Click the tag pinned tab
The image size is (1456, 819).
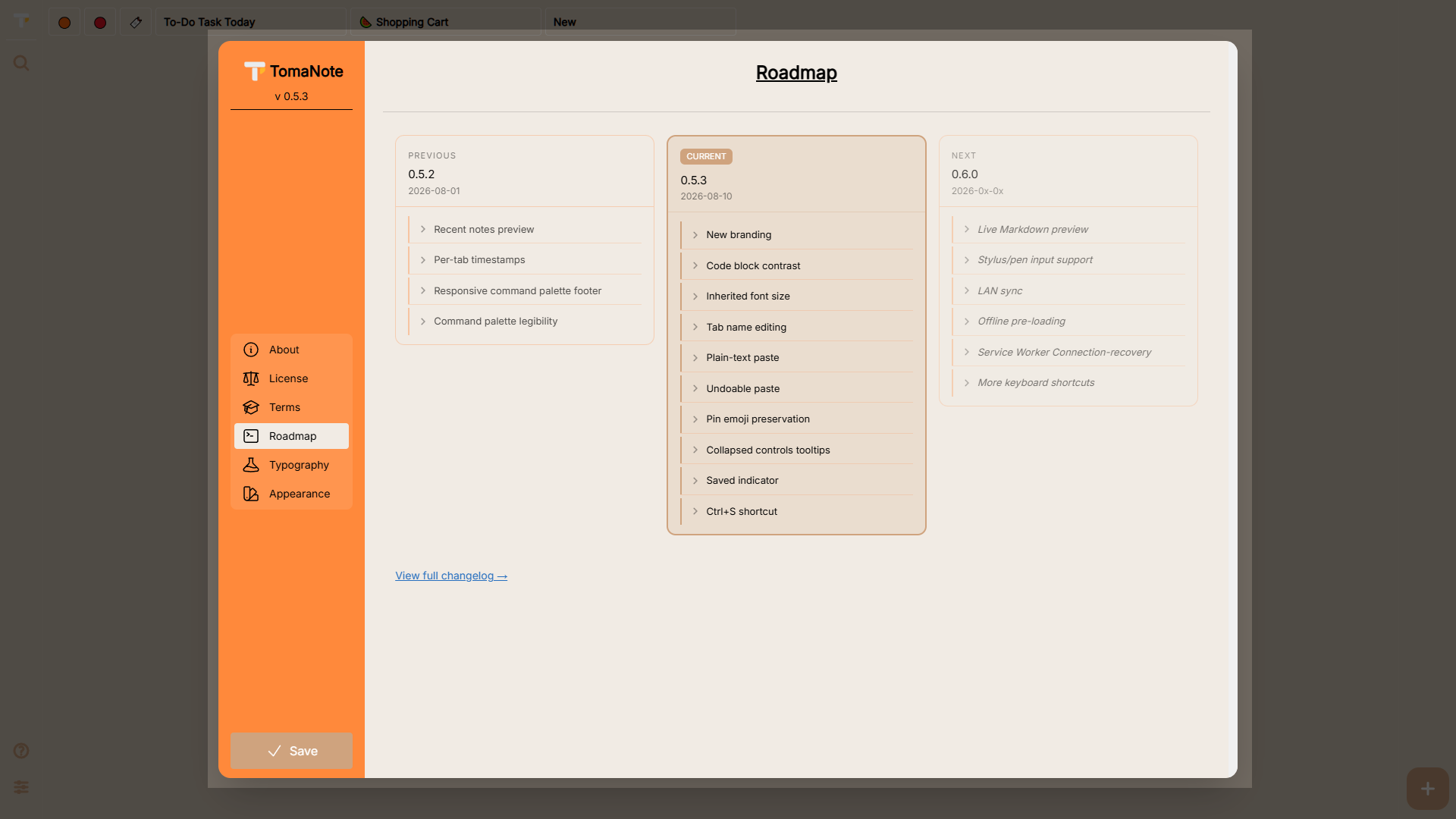(136, 22)
